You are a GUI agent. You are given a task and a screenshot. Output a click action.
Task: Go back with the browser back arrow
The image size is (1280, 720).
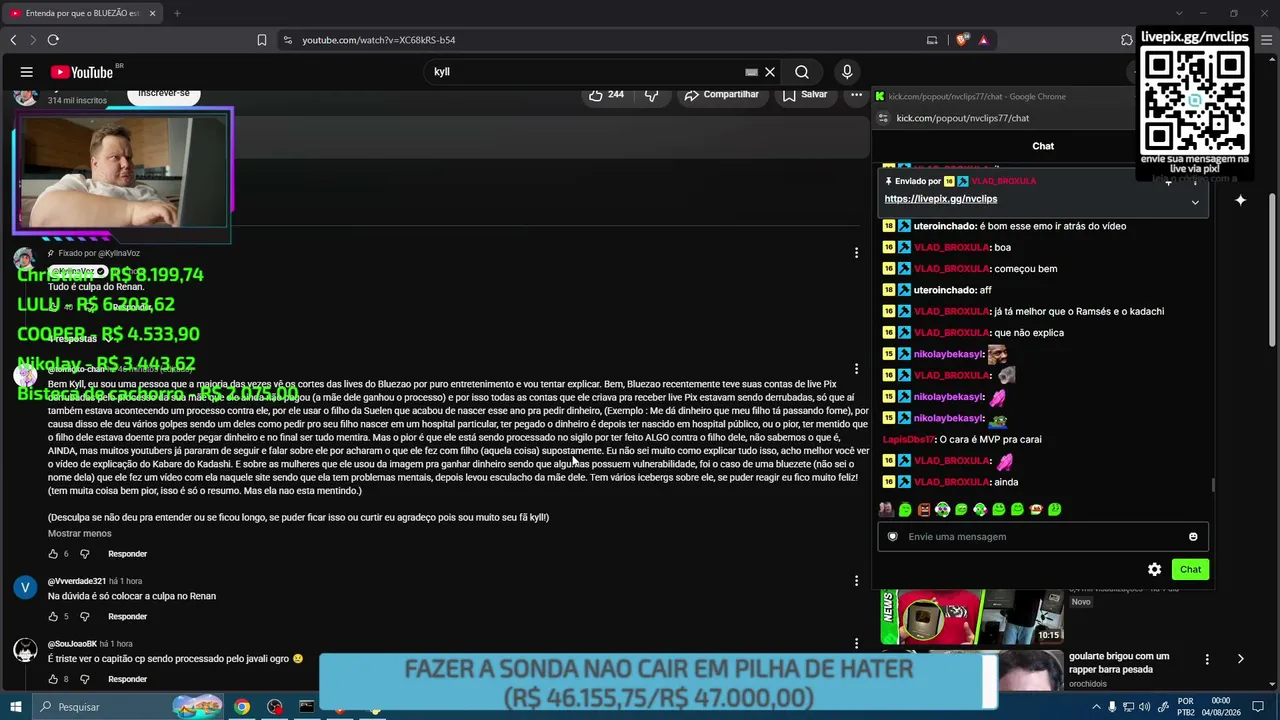point(13,40)
